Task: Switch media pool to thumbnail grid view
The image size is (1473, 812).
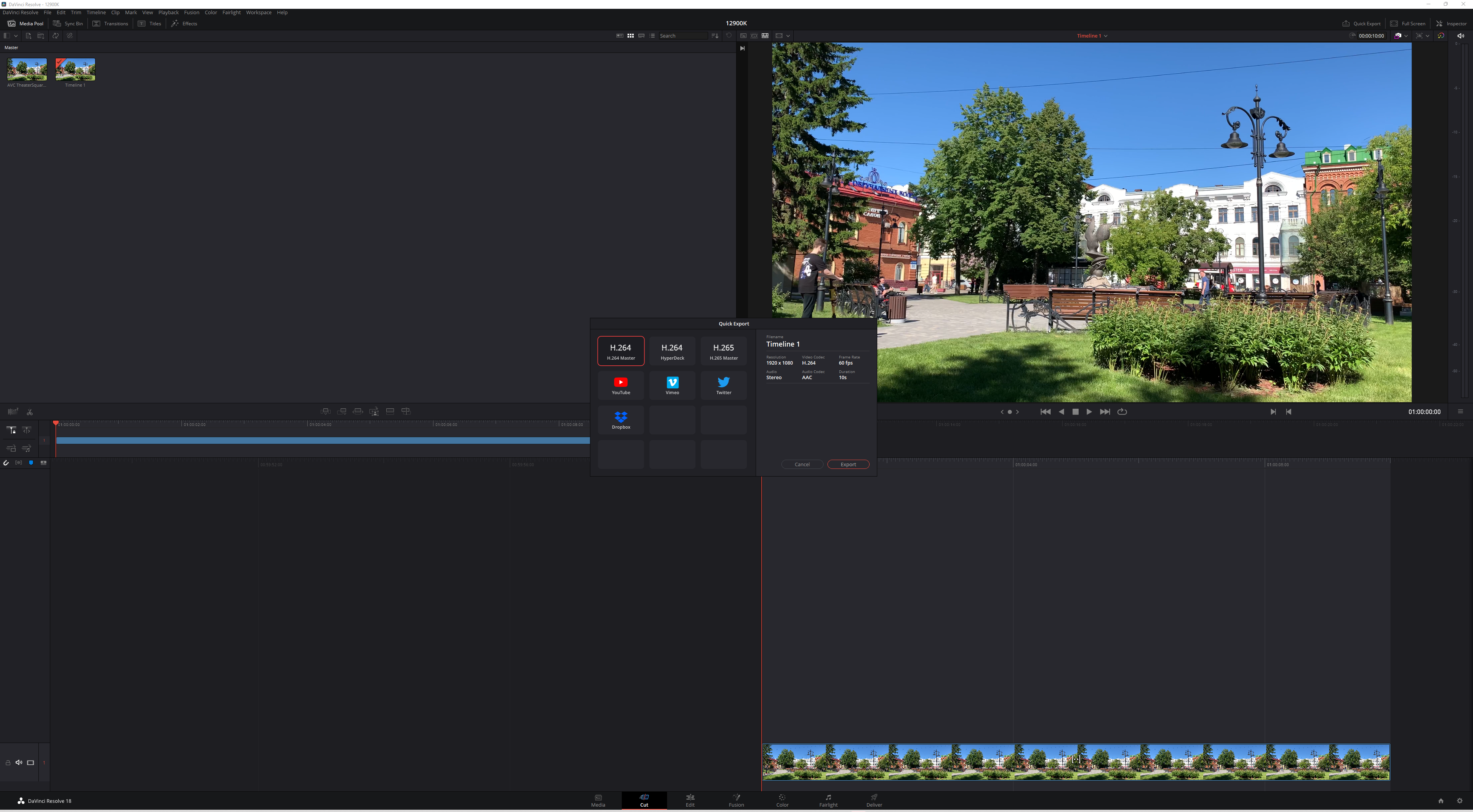Action: [x=630, y=35]
